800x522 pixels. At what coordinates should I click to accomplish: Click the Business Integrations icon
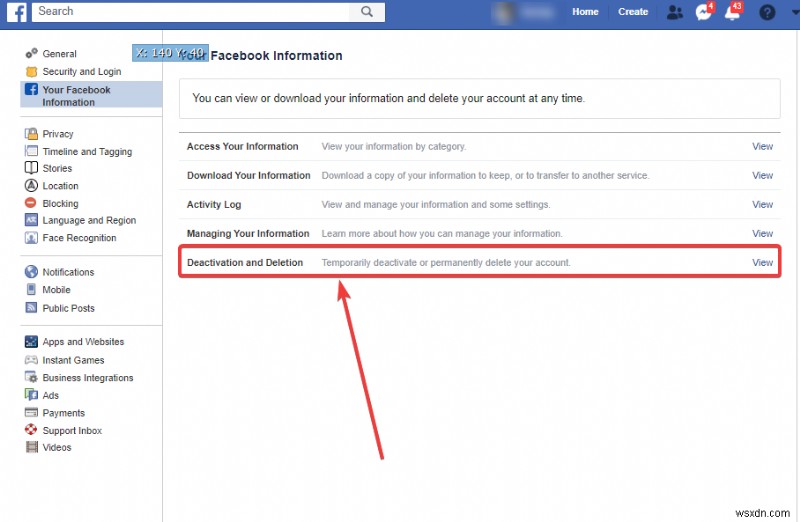(31, 378)
